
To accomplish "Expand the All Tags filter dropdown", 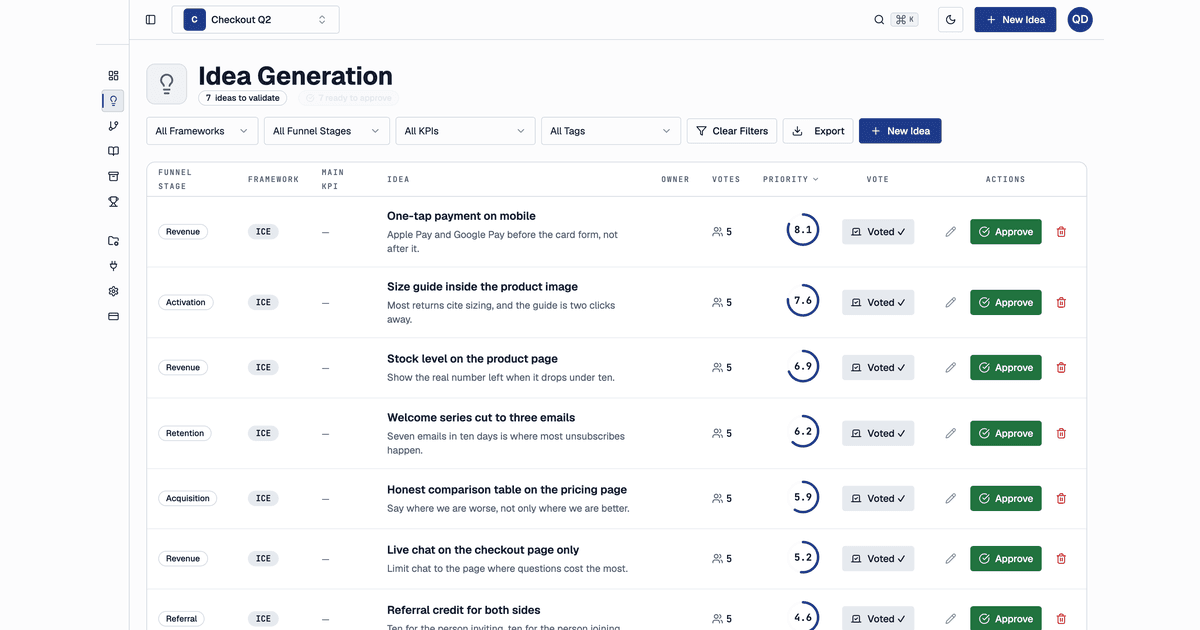I will coord(611,131).
